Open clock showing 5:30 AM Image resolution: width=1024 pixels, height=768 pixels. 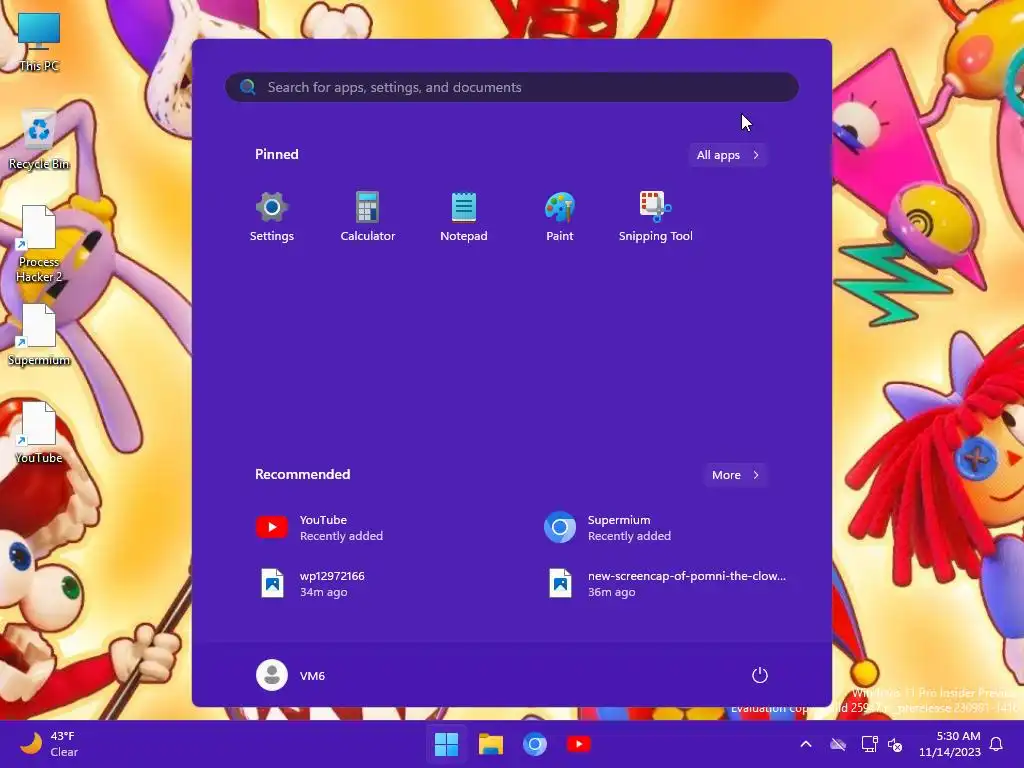[950, 744]
